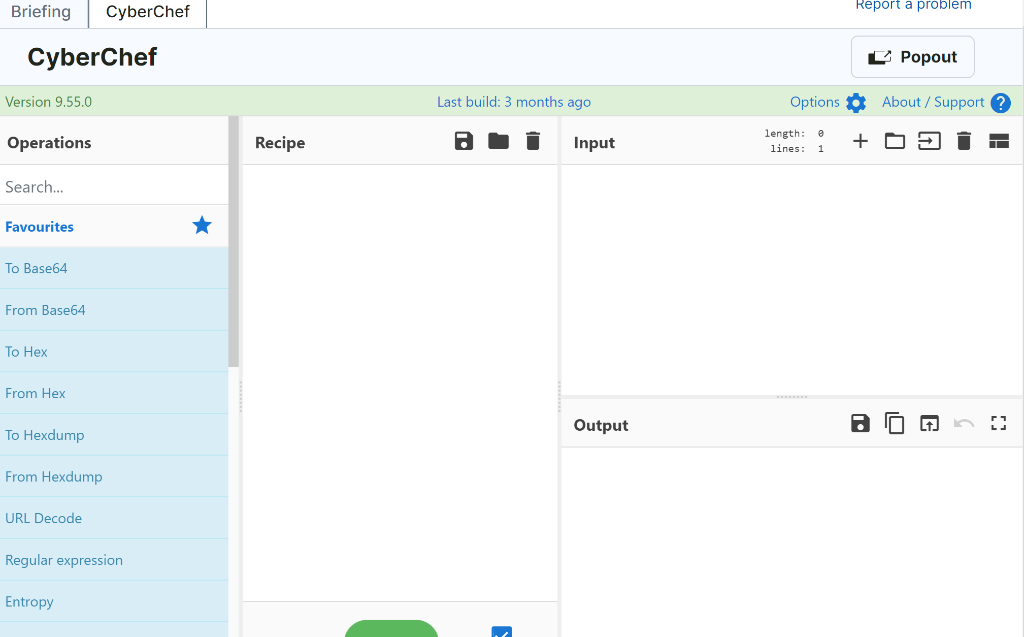Image resolution: width=1024 pixels, height=637 pixels.
Task: Click the green Bake button
Action: (391, 629)
